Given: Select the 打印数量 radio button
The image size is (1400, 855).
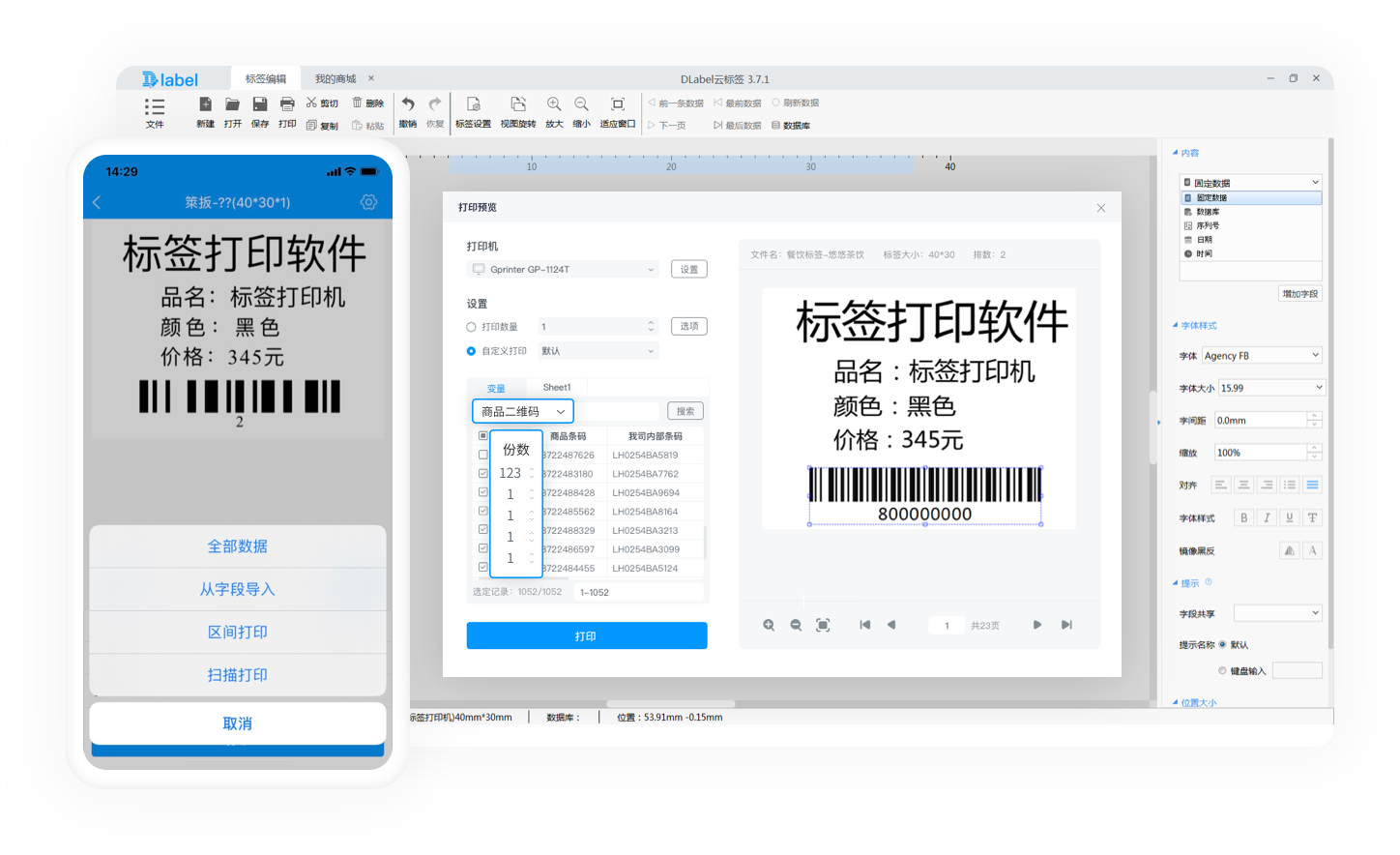Looking at the screenshot, I should point(471,327).
